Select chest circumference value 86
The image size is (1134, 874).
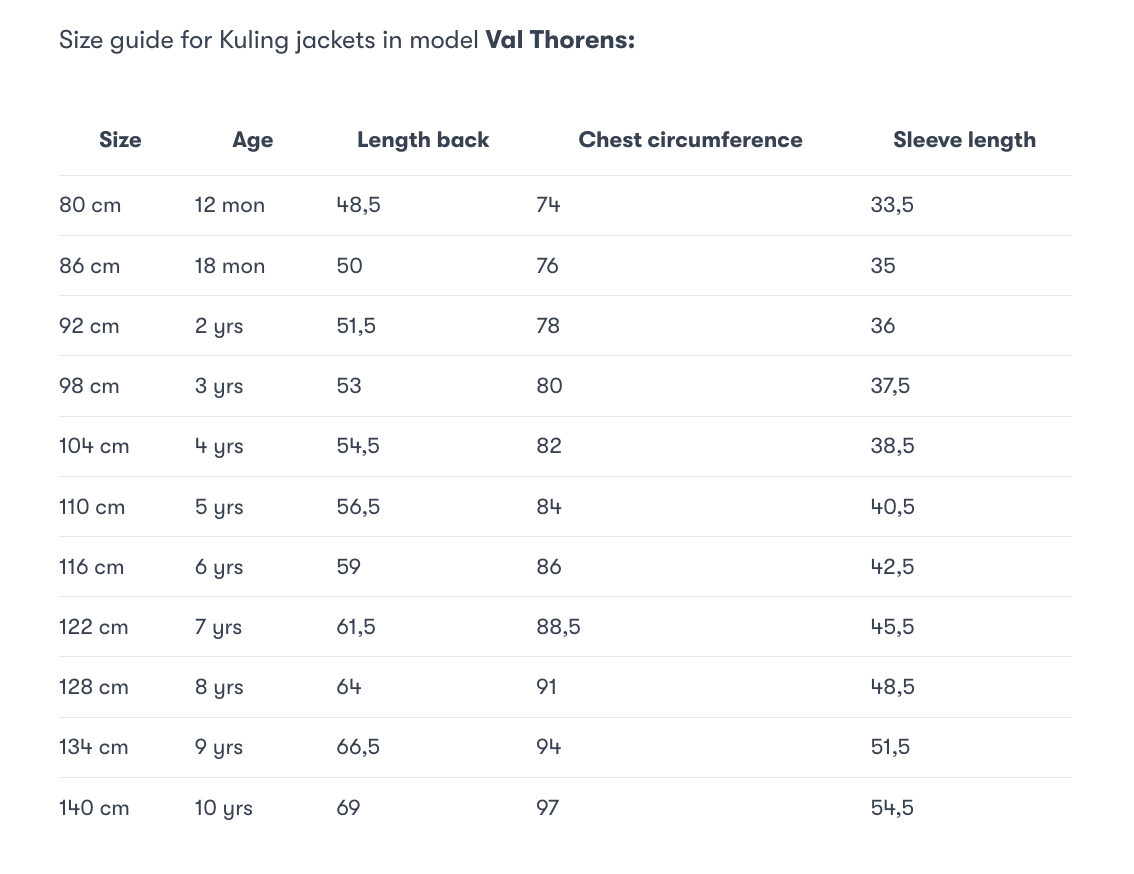point(549,567)
